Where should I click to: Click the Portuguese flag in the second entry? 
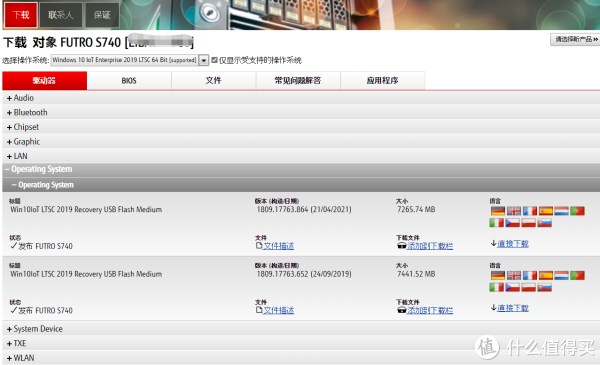pyautogui.click(x=577, y=275)
